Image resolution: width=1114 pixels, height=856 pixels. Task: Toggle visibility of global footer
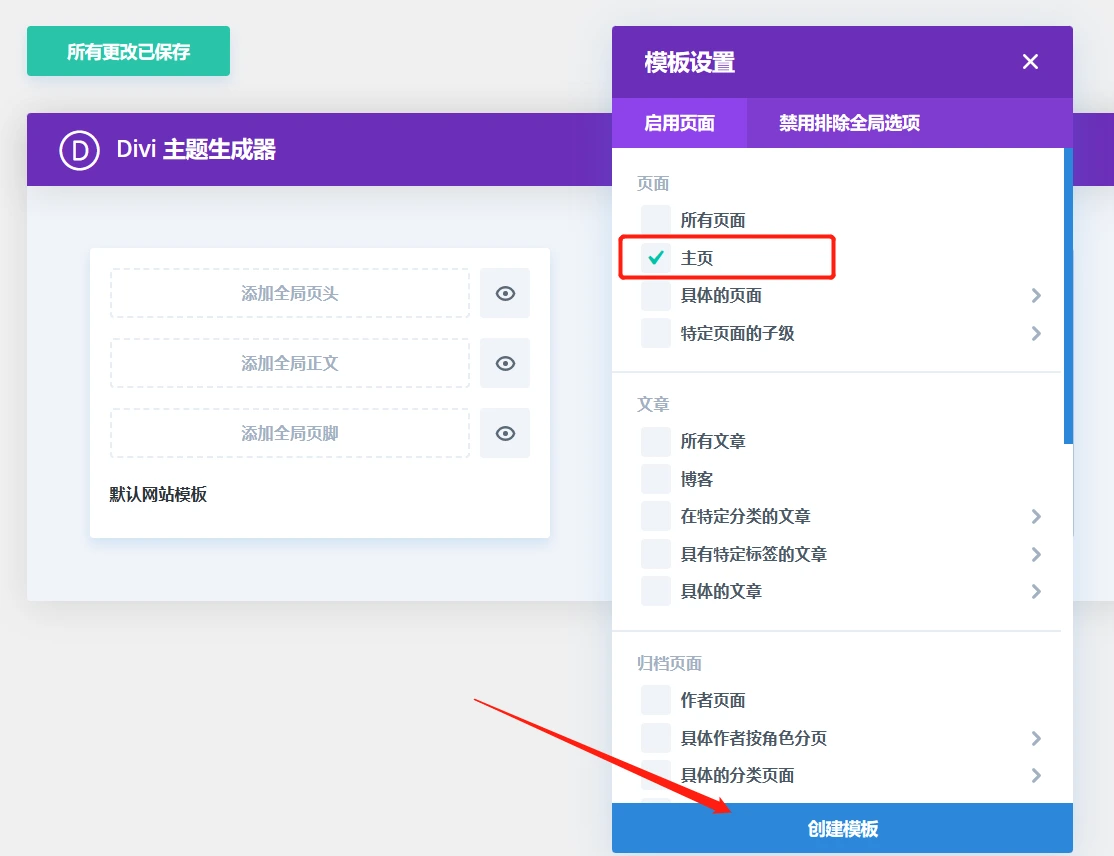click(505, 433)
